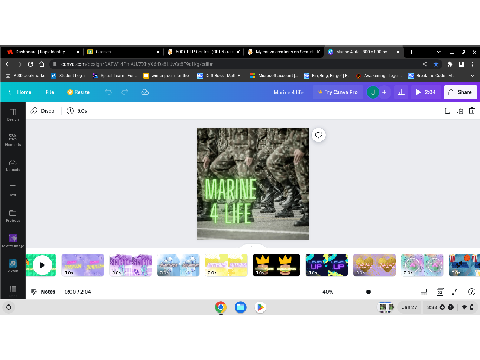Switch to the fourth Chrome tab

tap(284, 52)
